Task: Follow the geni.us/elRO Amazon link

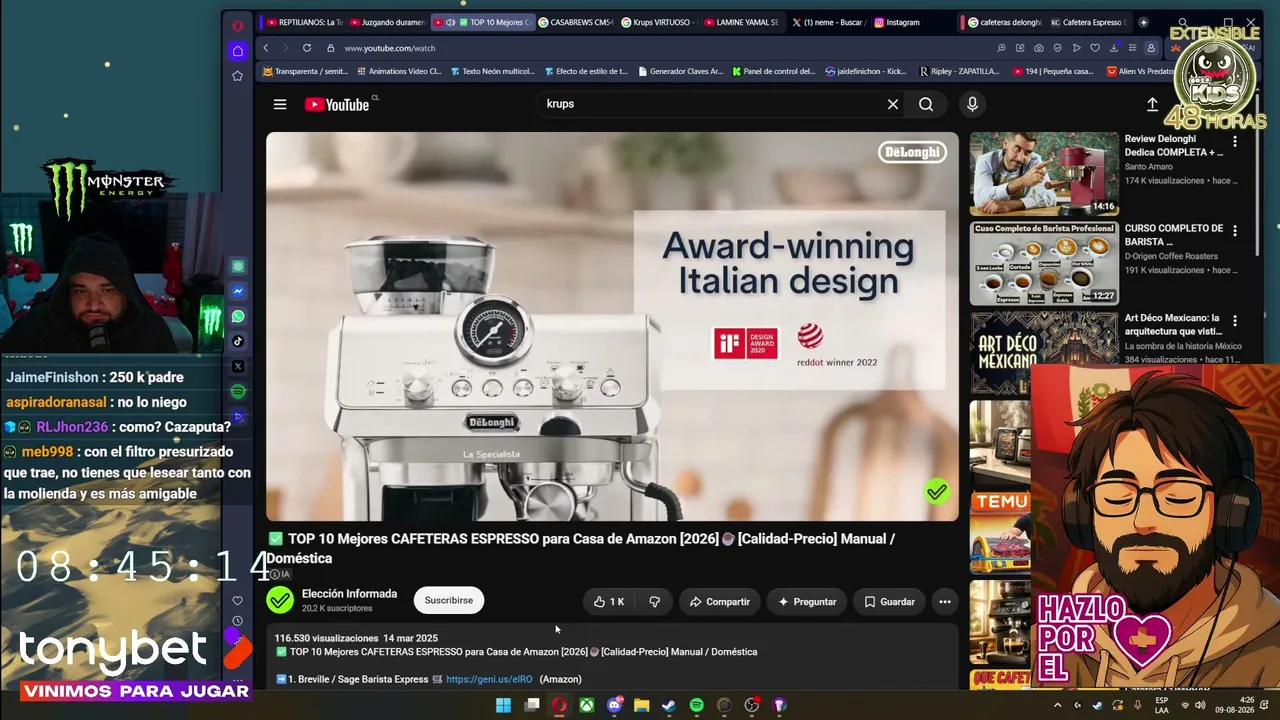Action: (489, 679)
